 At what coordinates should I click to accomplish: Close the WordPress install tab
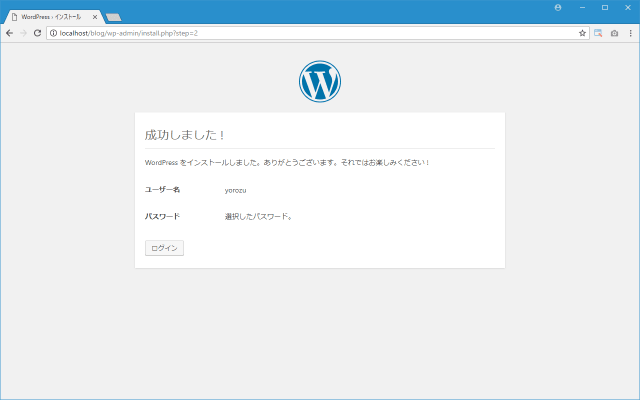95,17
